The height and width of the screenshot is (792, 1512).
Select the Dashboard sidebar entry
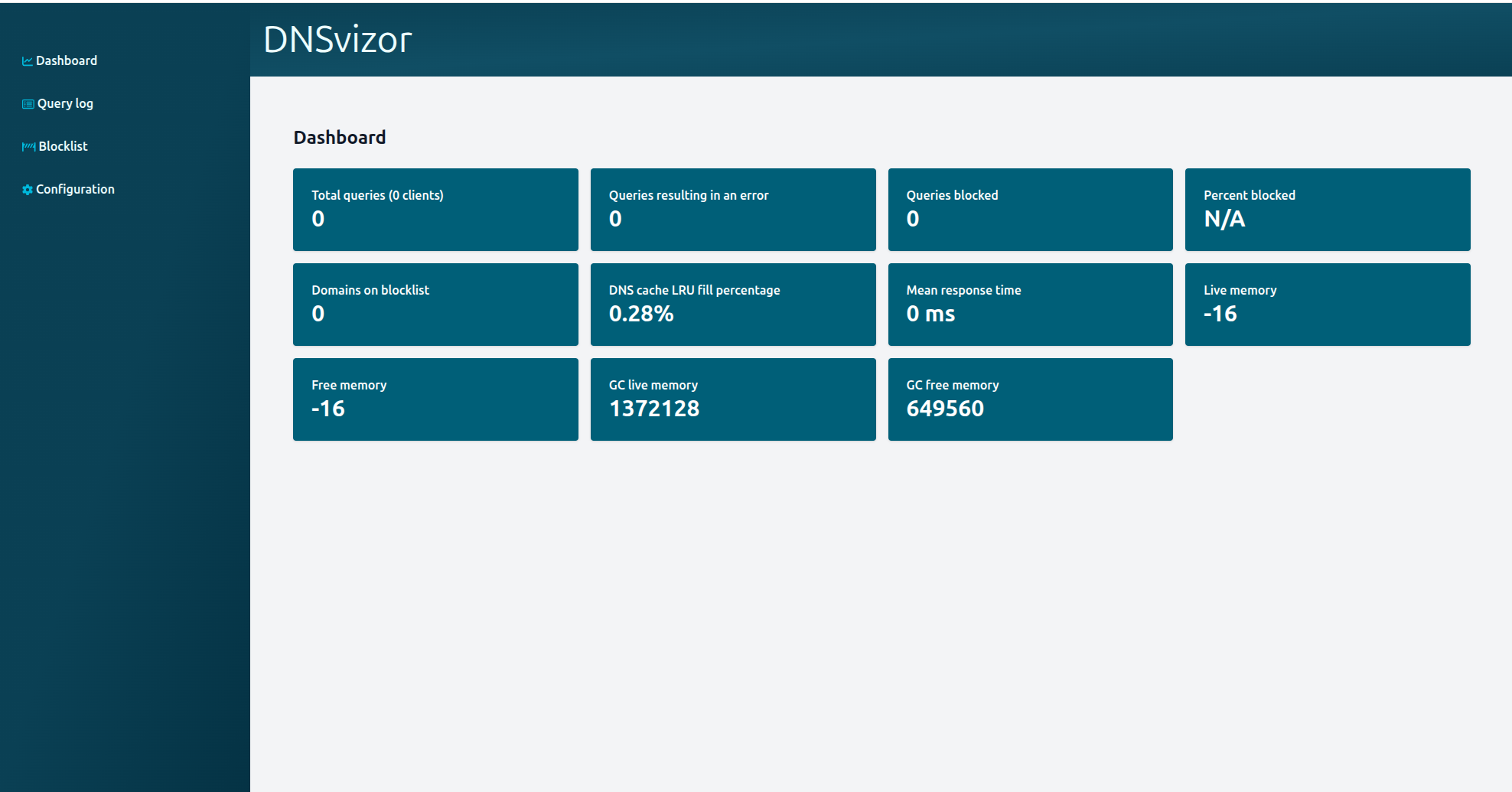click(67, 60)
